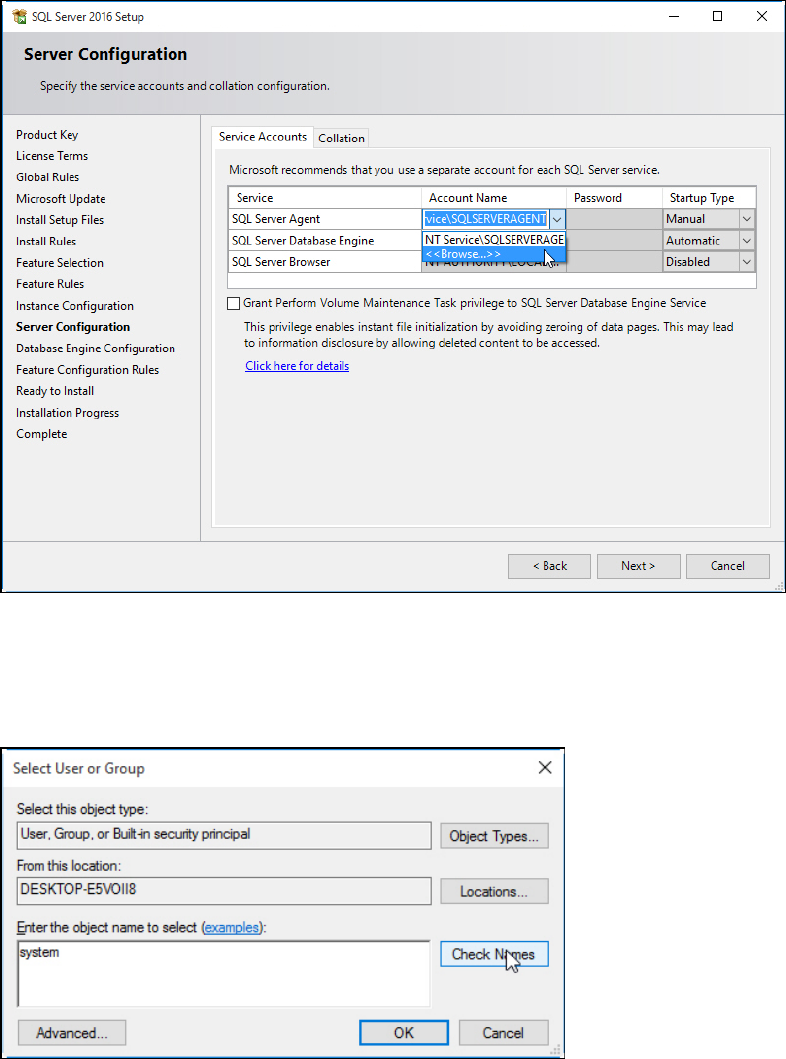
Task: Select the SQL Server Browser row
Action: tap(324, 262)
